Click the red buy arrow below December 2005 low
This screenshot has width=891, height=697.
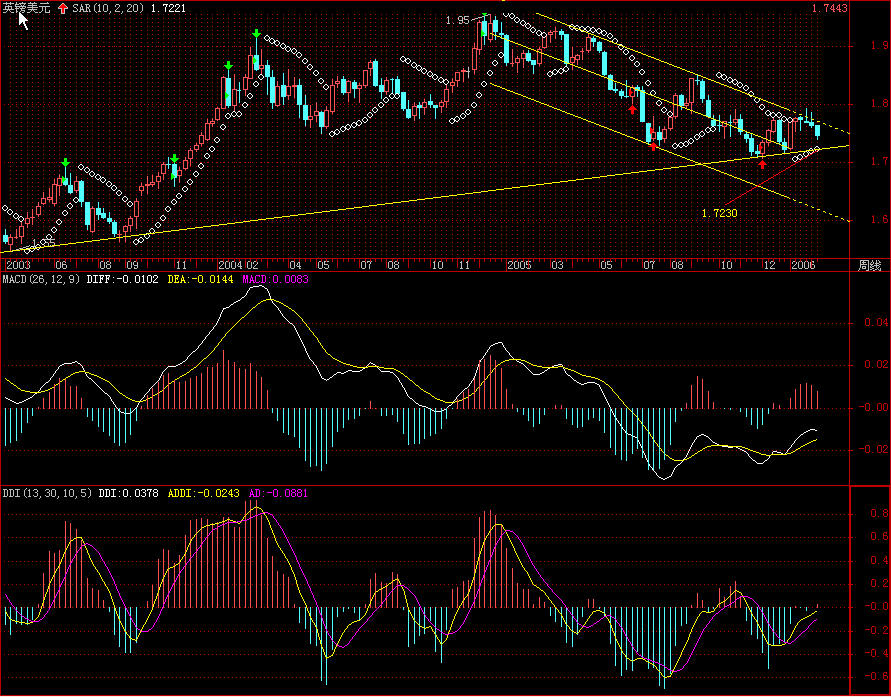[763, 164]
